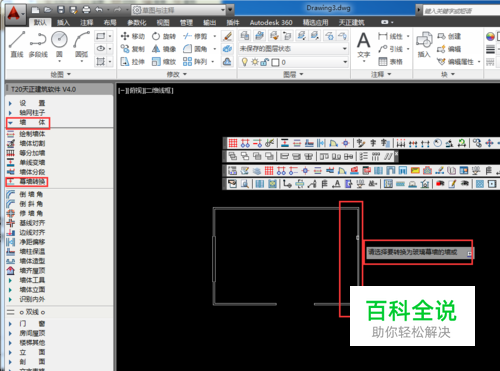
Task: Open the workspace selector dropdown
Action: pos(179,10)
